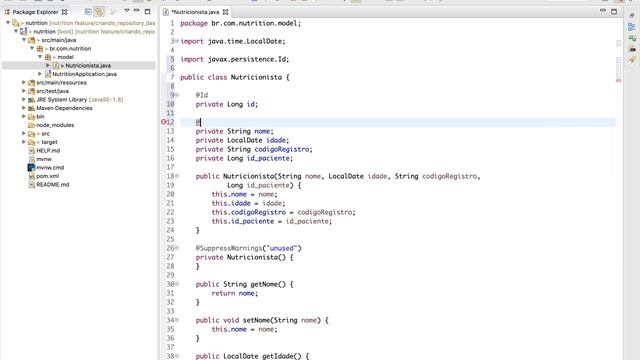Click the pom.xml file icon
The height and width of the screenshot is (360, 640).
click(x=32, y=176)
